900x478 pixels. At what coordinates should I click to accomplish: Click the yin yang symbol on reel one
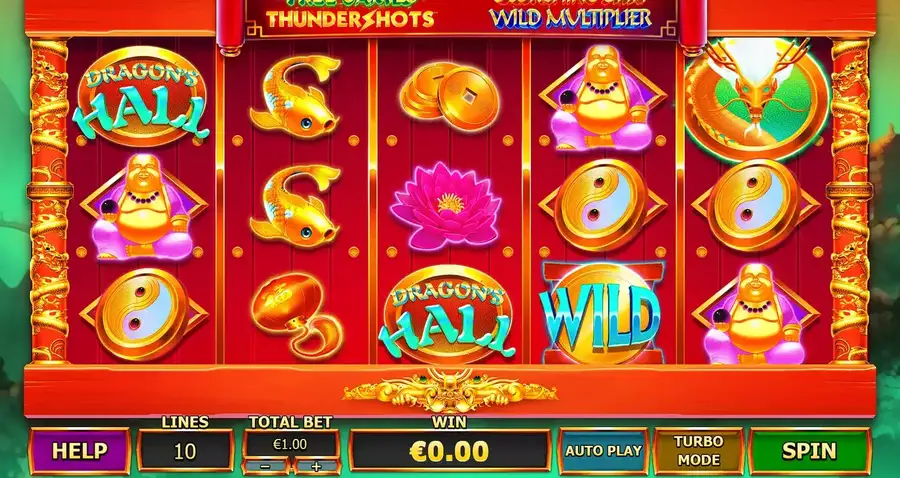click(142, 314)
